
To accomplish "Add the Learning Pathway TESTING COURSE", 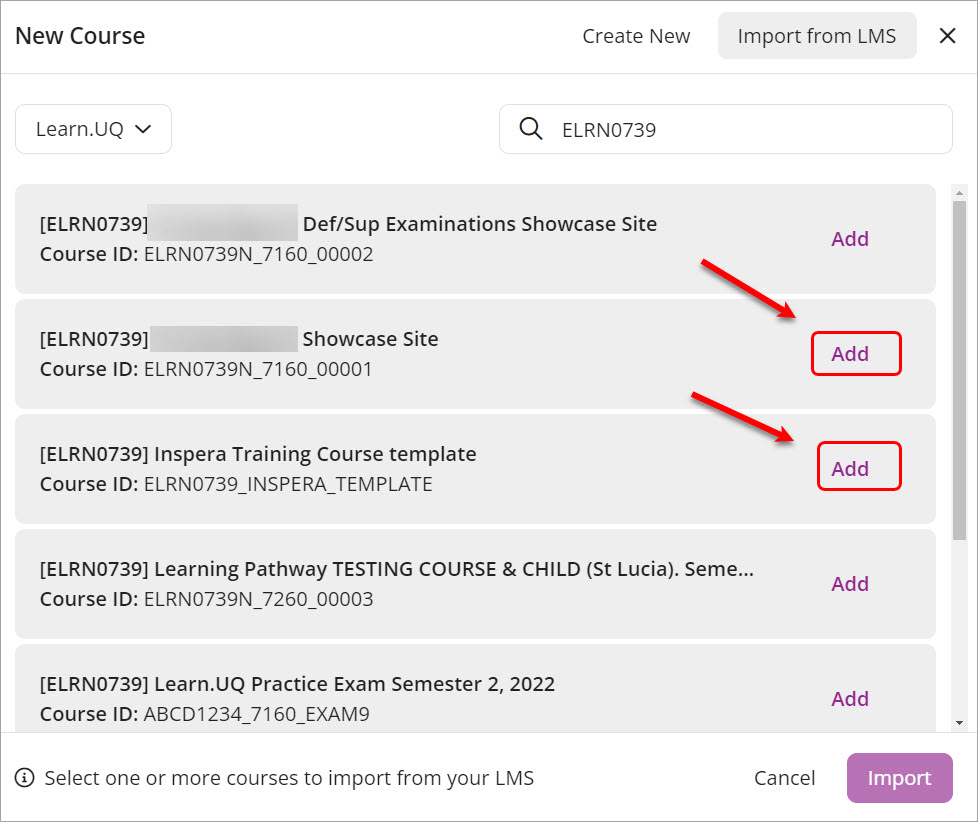I will 849,584.
